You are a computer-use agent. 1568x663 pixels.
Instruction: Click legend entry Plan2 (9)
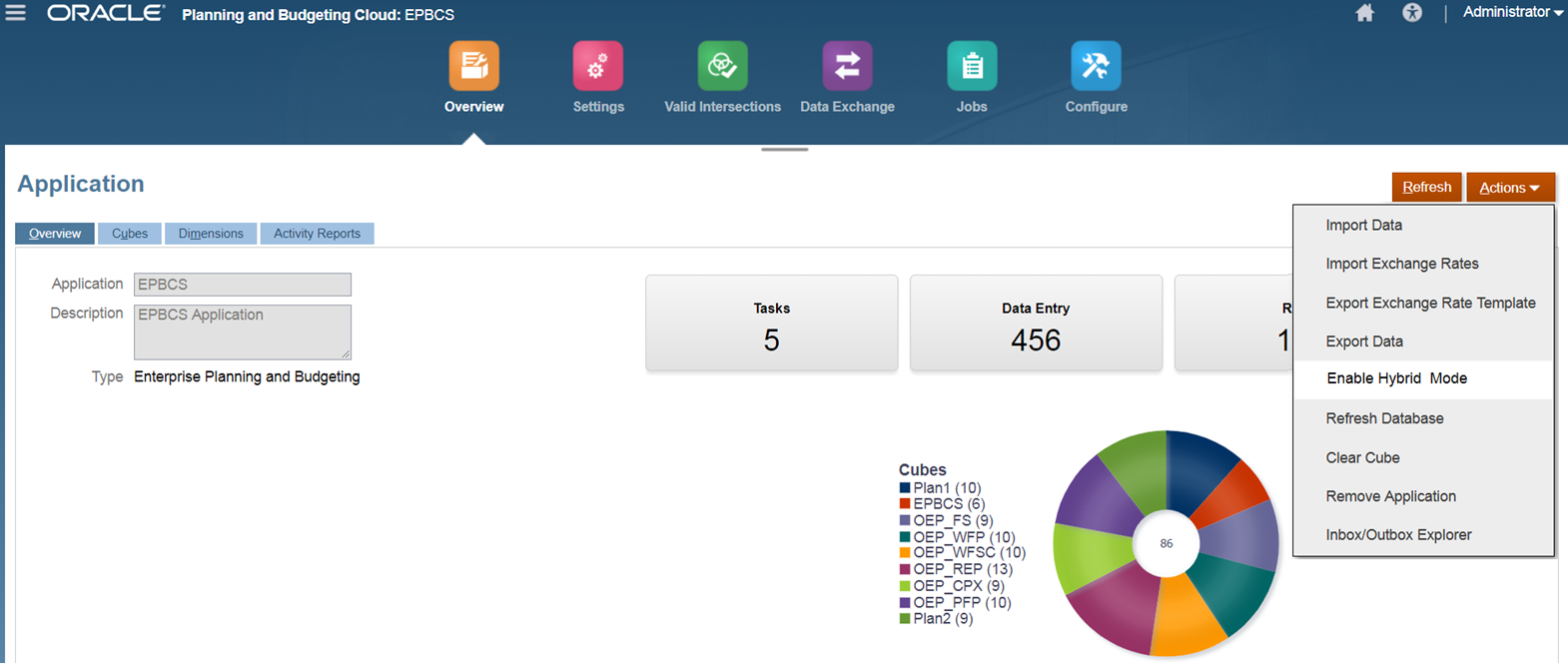click(943, 619)
